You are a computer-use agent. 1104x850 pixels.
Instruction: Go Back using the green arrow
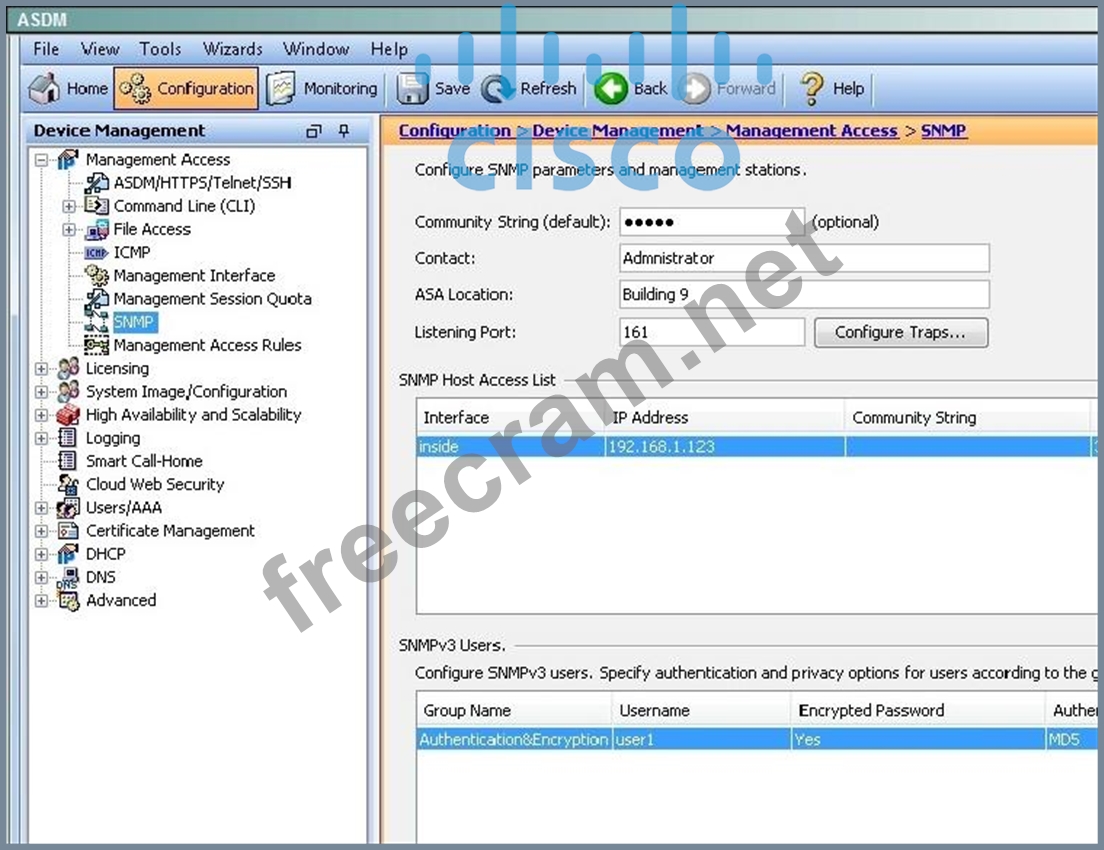tap(611, 88)
